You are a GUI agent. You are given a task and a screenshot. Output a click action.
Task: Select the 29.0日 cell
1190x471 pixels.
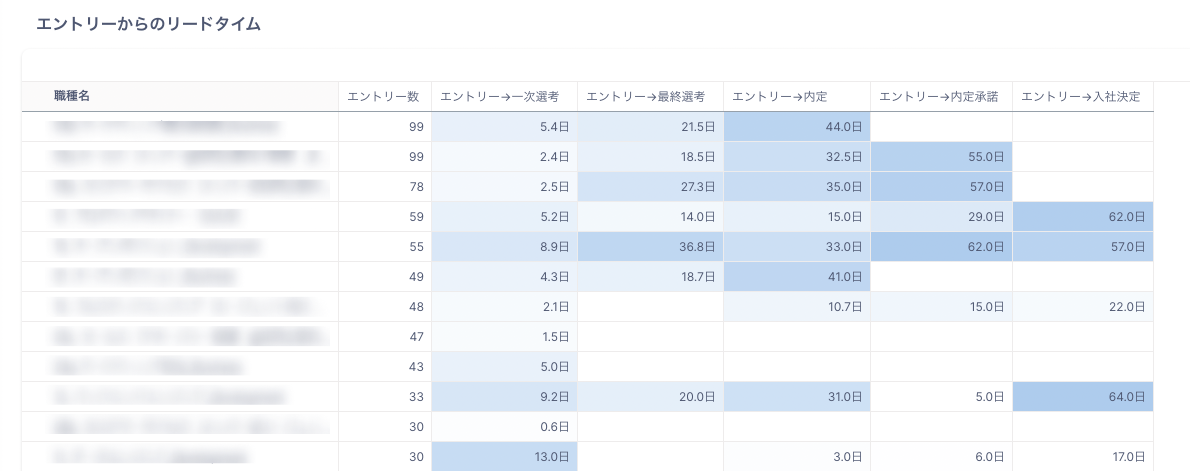tap(941, 217)
